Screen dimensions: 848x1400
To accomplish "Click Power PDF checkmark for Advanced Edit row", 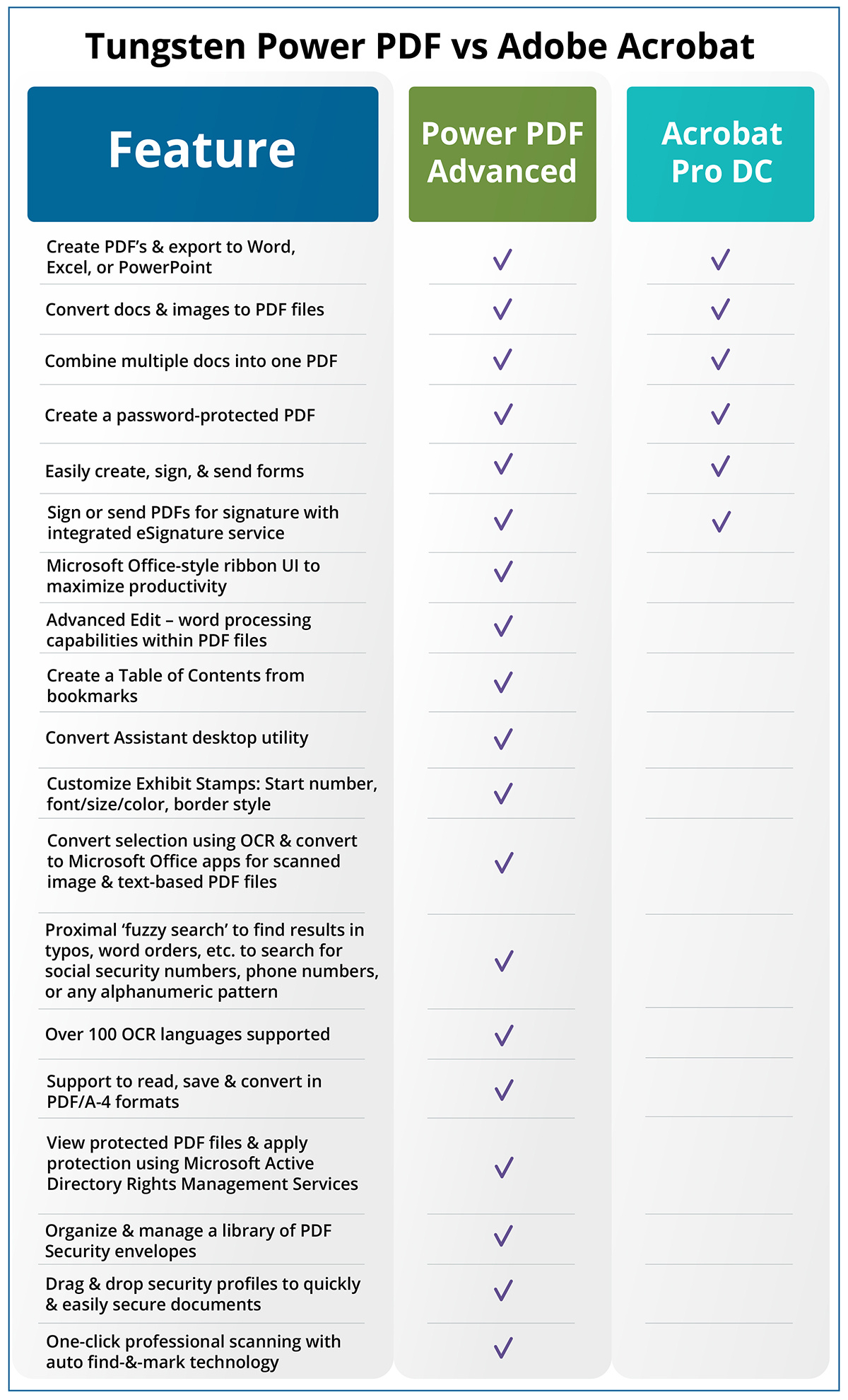I will pos(503,626).
